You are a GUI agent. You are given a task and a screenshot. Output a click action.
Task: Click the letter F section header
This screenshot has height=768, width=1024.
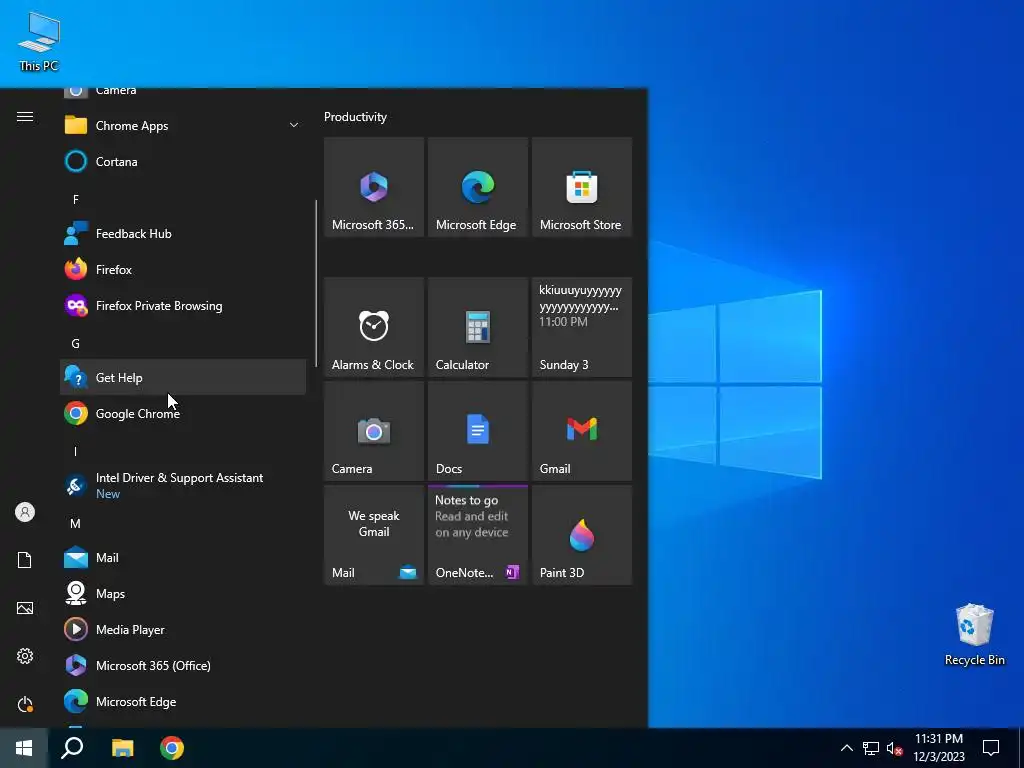(76, 199)
